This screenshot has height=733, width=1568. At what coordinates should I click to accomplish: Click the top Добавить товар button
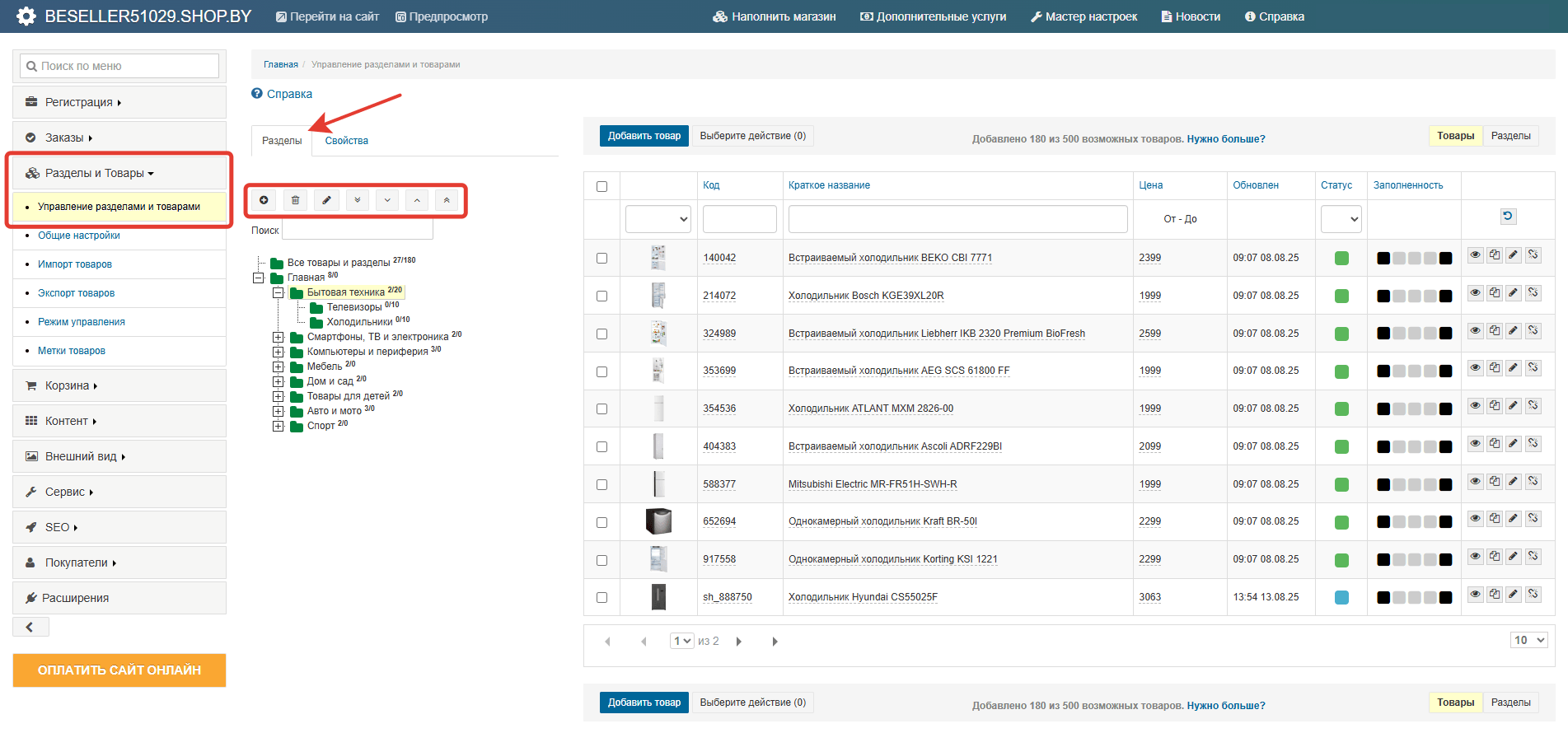(644, 136)
